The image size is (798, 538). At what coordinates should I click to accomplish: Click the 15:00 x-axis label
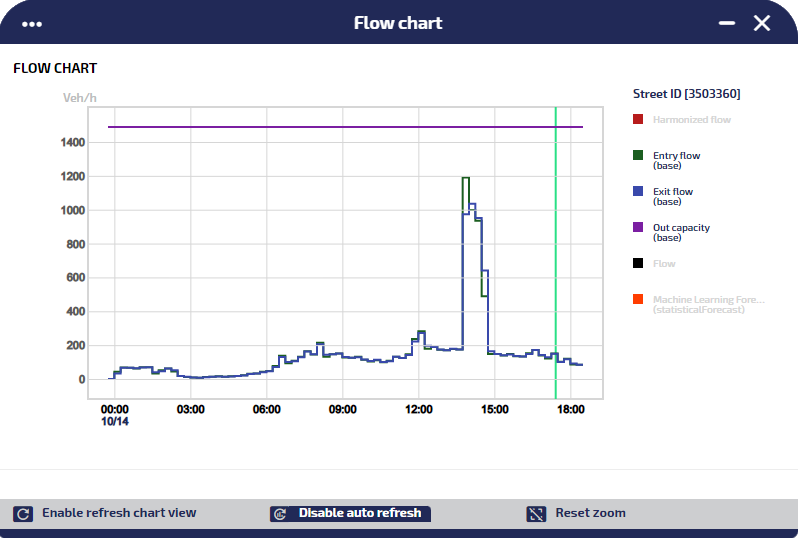point(495,409)
